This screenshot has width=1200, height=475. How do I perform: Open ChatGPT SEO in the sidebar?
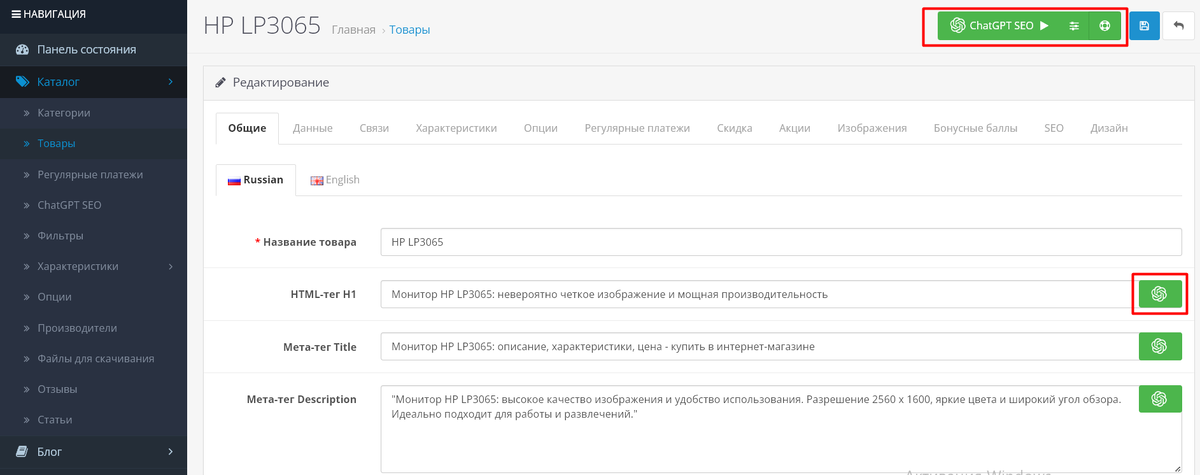click(x=69, y=205)
